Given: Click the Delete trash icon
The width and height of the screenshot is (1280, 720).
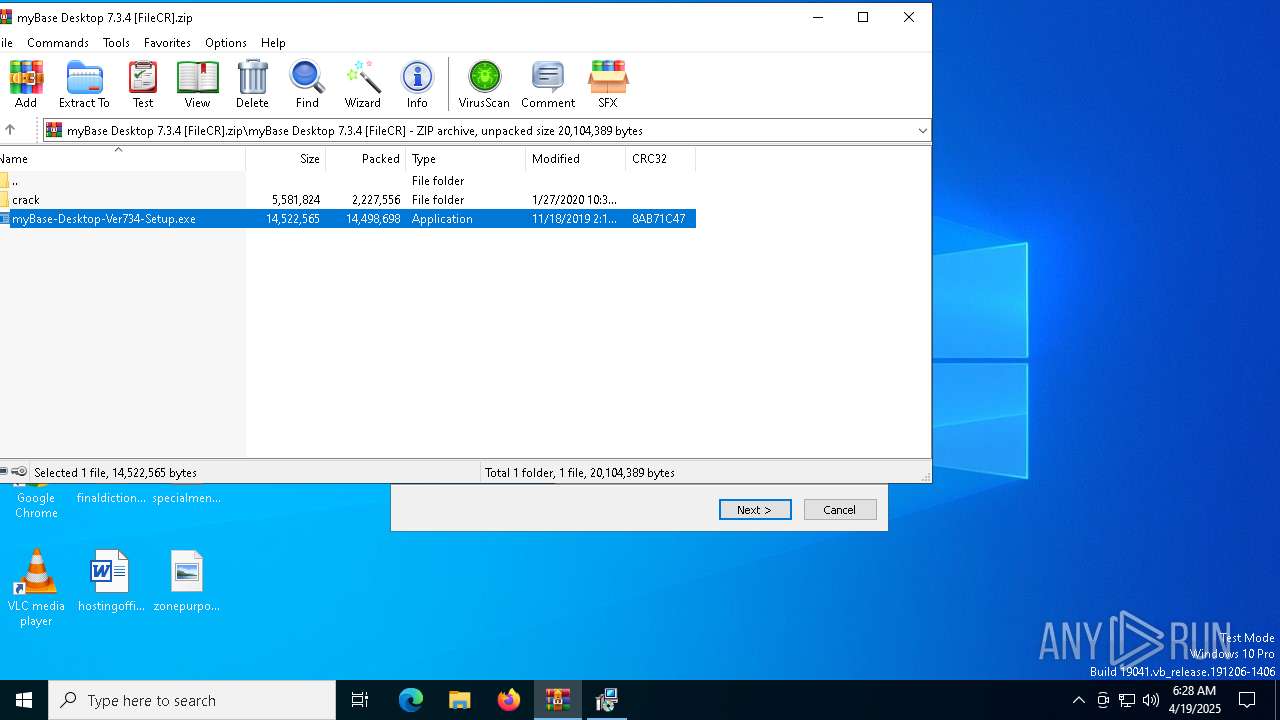Looking at the screenshot, I should pyautogui.click(x=252, y=85).
